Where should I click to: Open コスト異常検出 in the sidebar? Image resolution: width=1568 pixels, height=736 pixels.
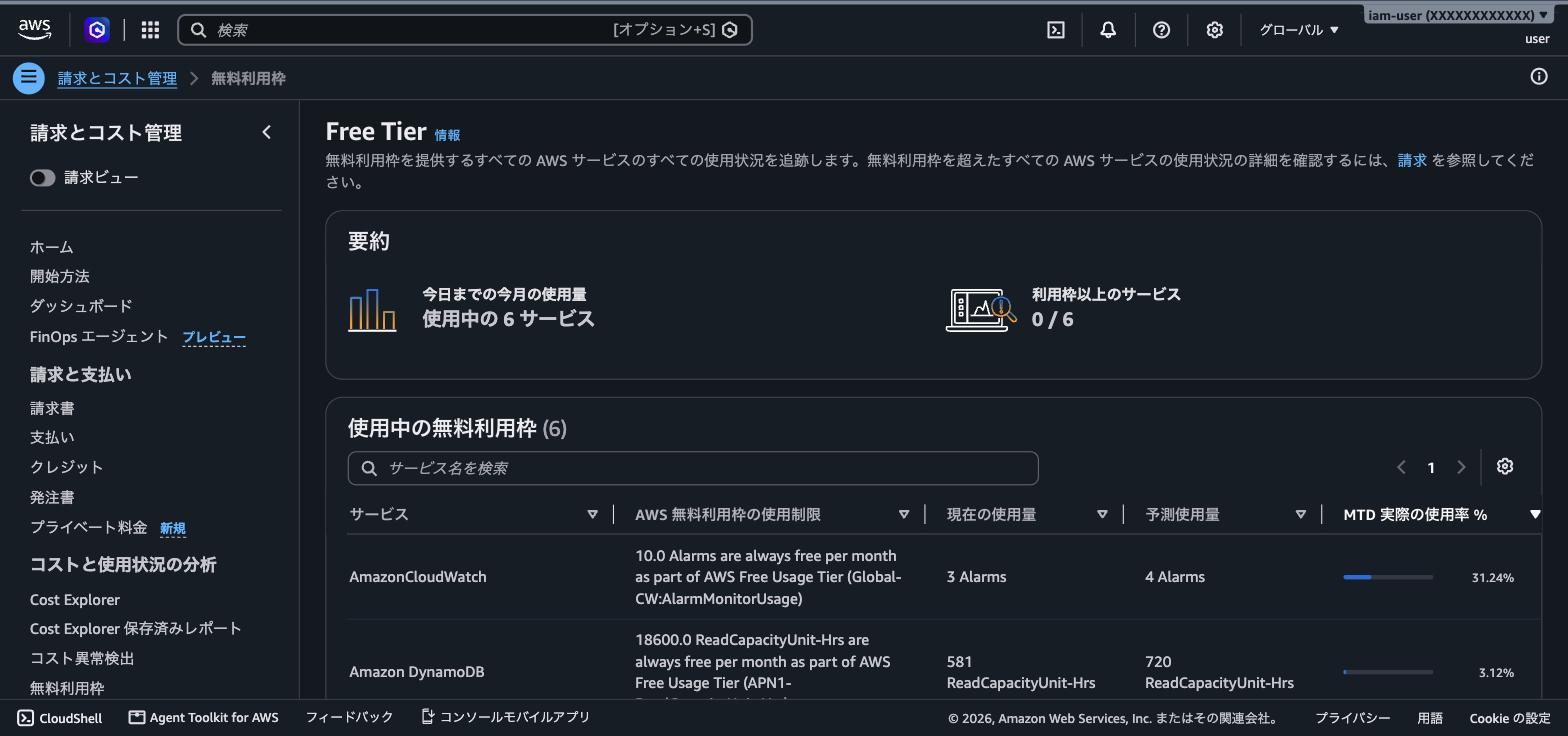click(82, 658)
